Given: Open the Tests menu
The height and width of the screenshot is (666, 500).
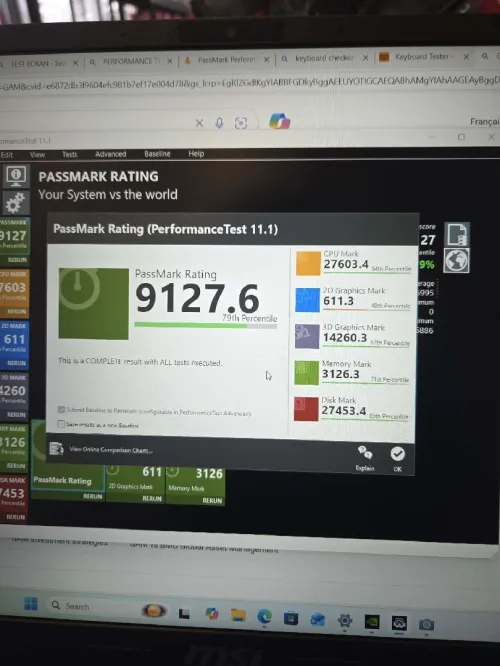Looking at the screenshot, I should [70, 154].
